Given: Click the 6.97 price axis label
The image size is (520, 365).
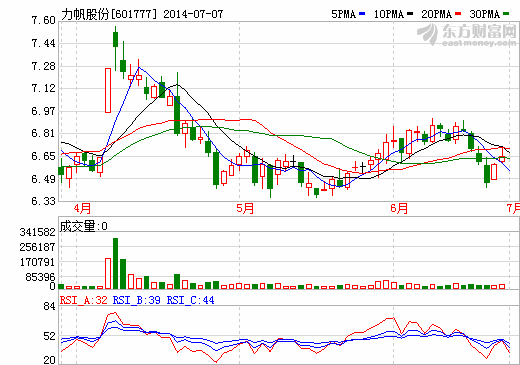Looking at the screenshot, I should tap(43, 111).
